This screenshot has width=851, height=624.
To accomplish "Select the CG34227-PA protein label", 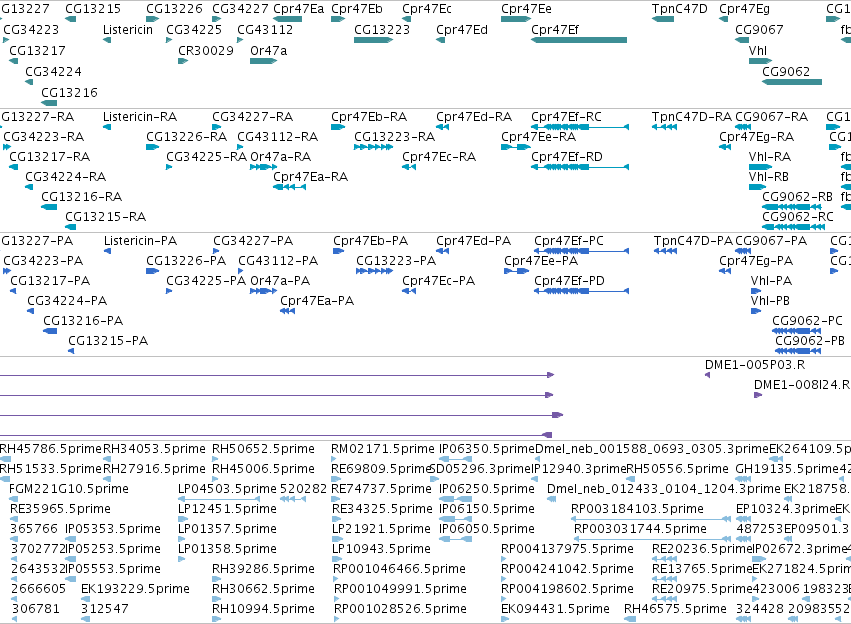I will (253, 241).
